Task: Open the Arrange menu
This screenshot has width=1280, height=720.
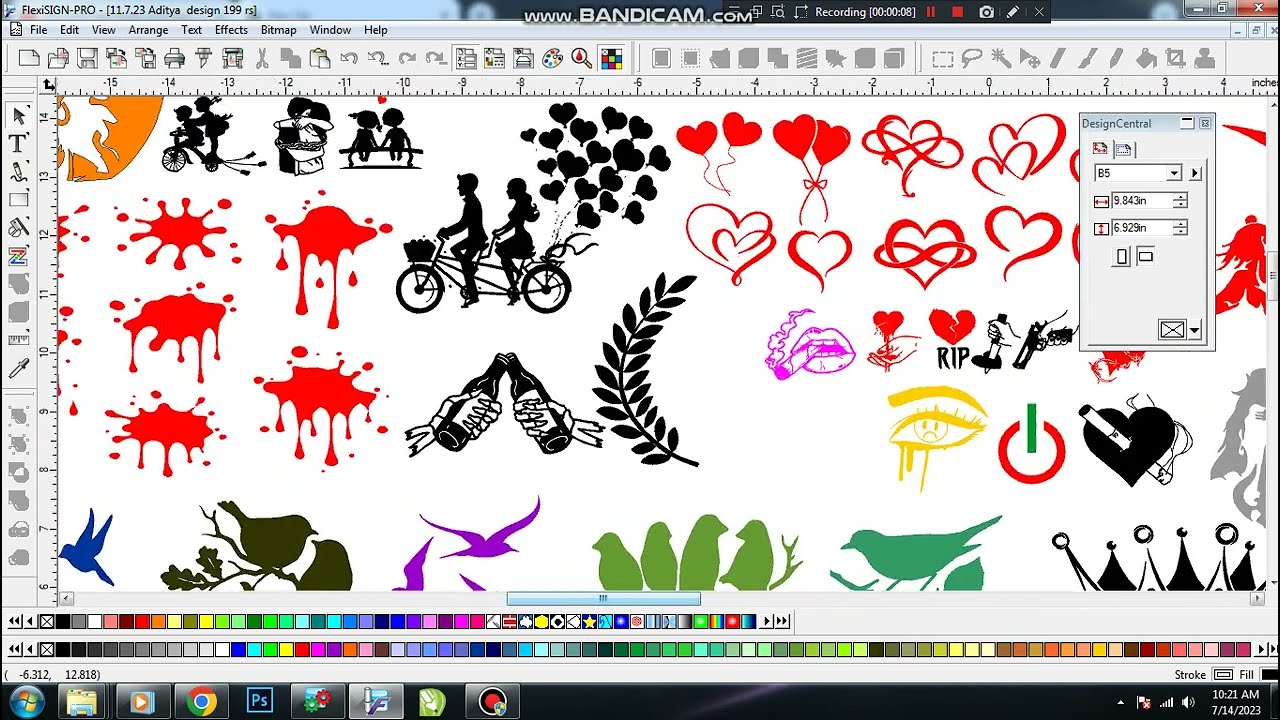Action: (x=148, y=30)
